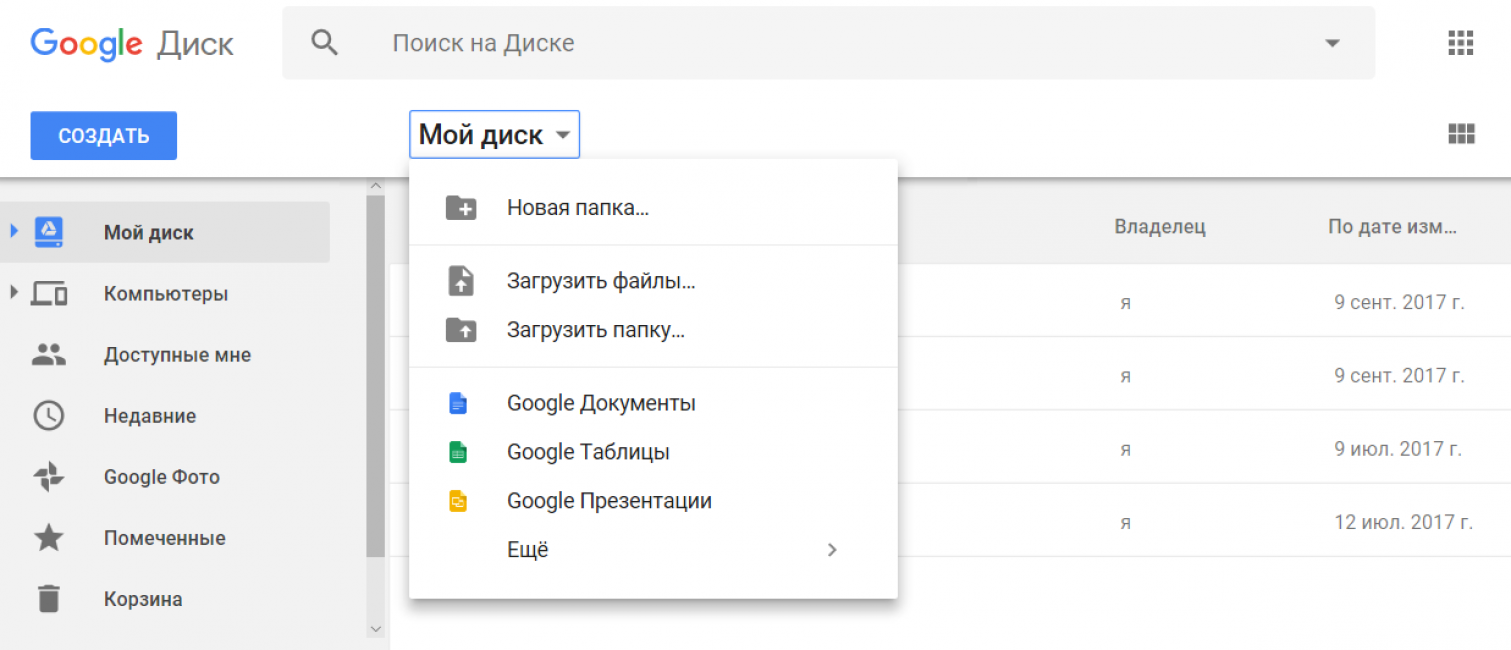This screenshot has height=650, width=1511.
Task: Click the Компьютеры devices icon
Action: (49, 294)
